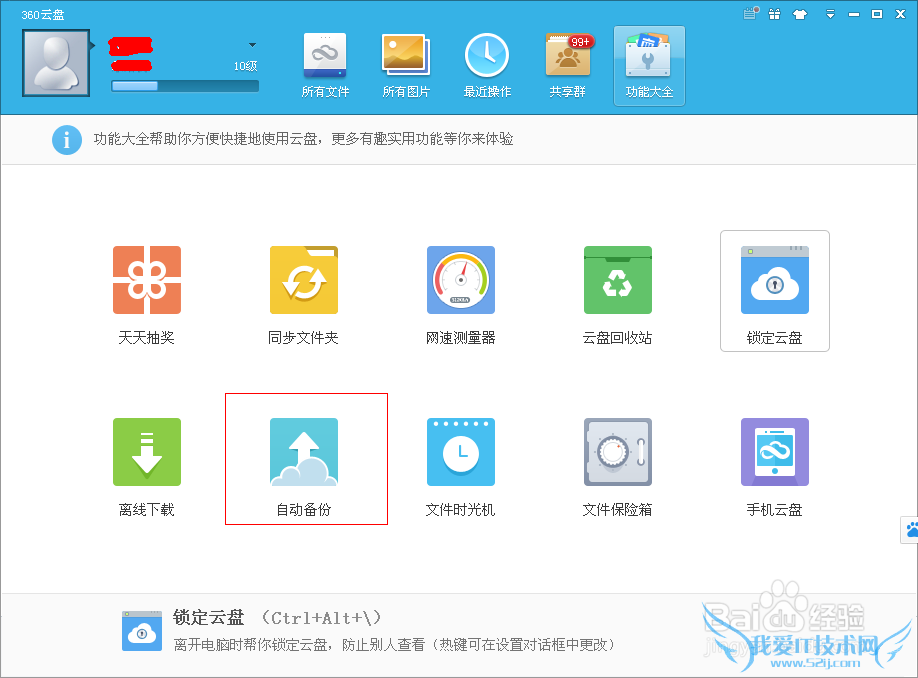
Task: Click the paw icon at right edge
Action: [910, 530]
